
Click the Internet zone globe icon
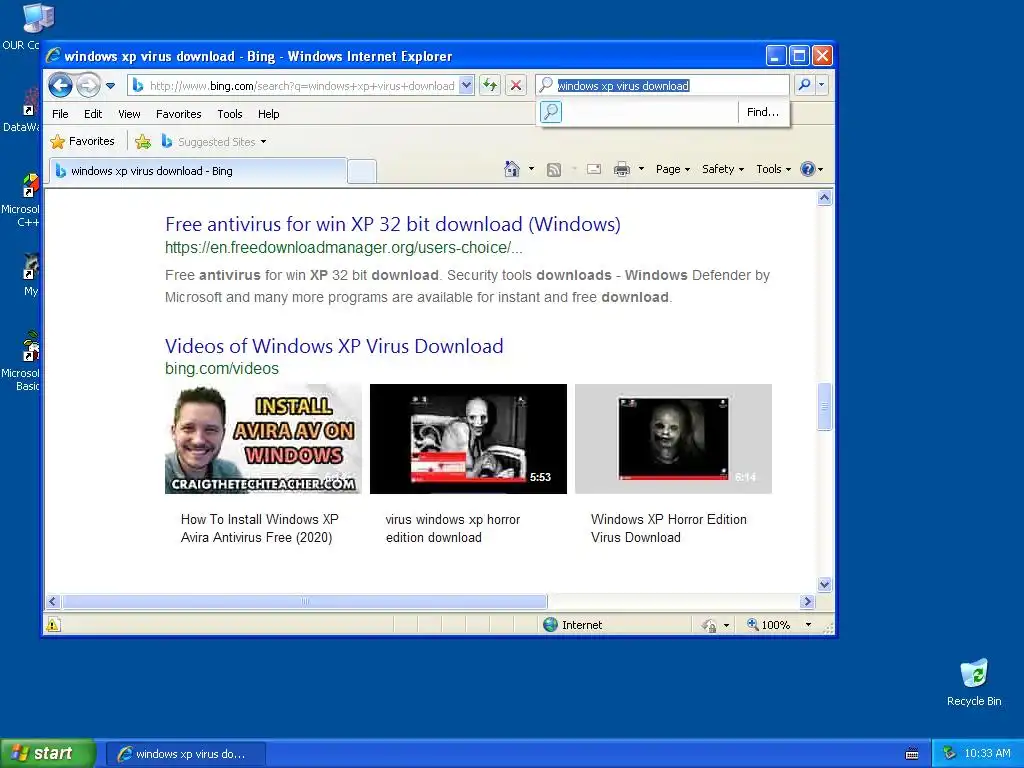click(551, 625)
